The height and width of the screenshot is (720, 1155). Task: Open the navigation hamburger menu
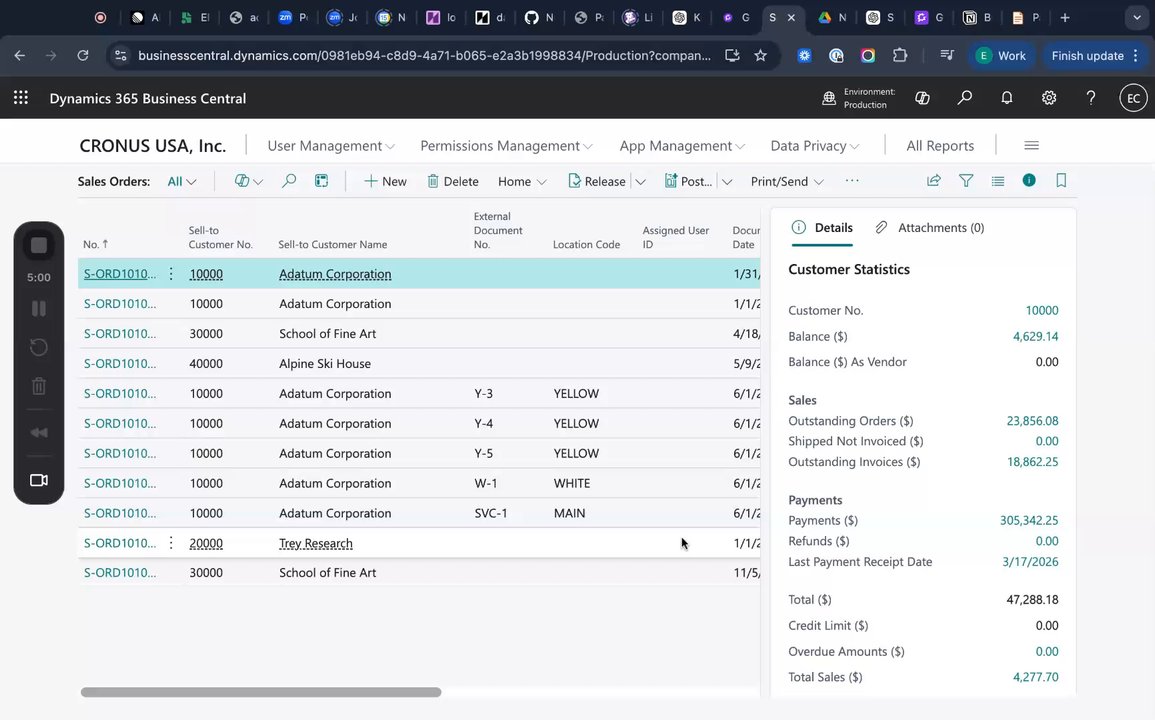(1031, 145)
